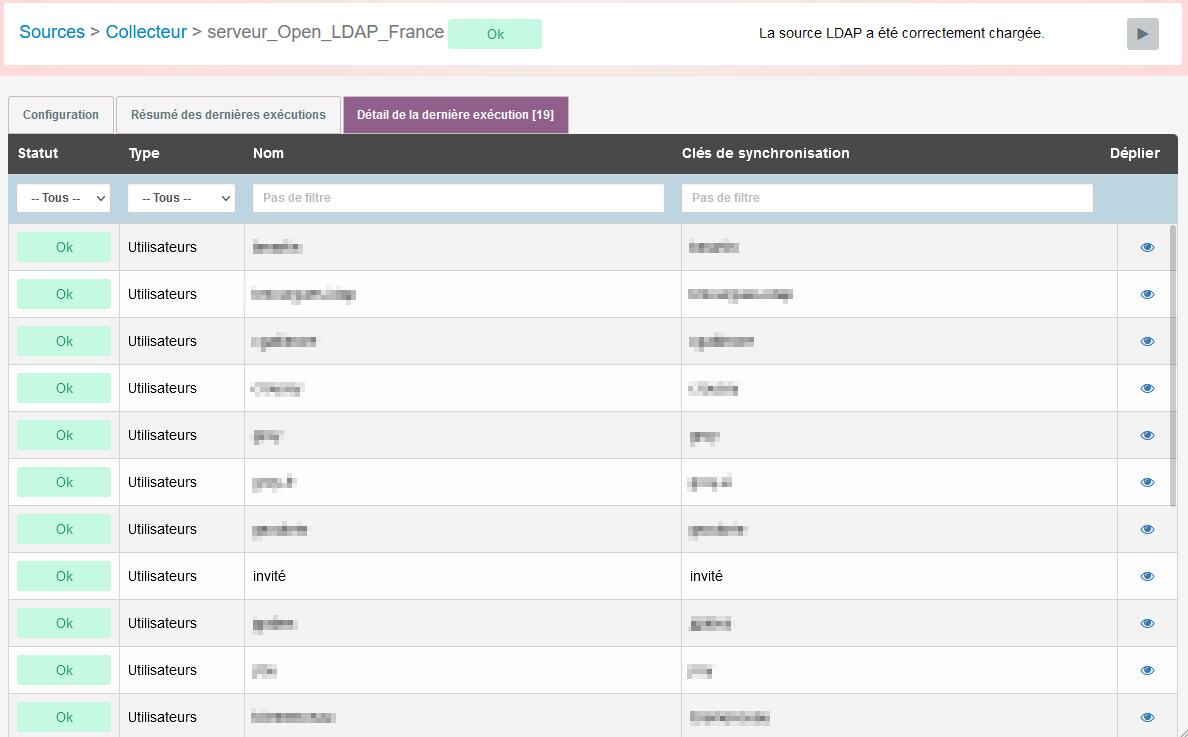This screenshot has height=737, width=1188.
Task: Click the eye icon for the invité row
Action: click(1147, 576)
